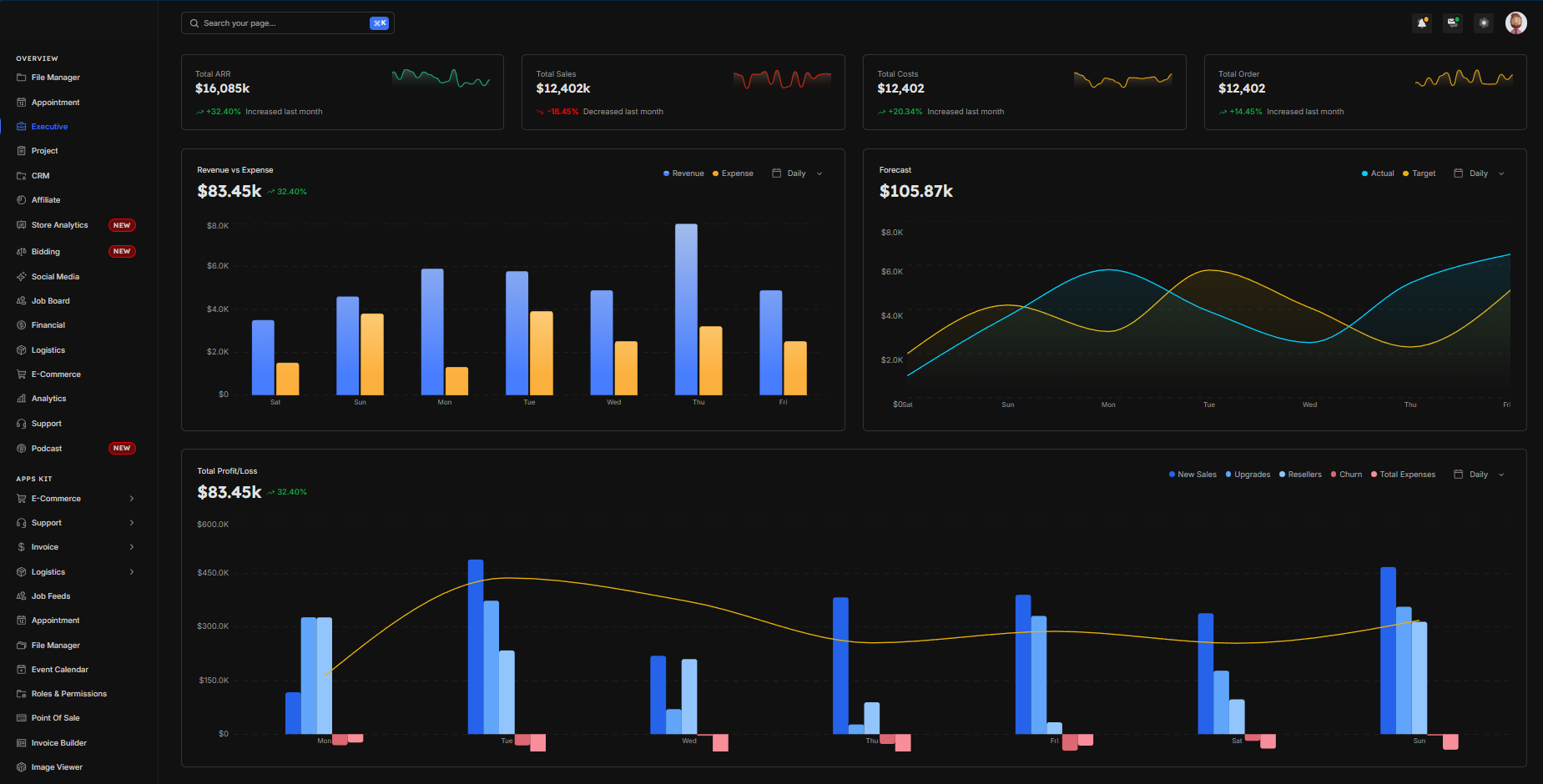Go to Bidding menu item
This screenshot has width=1543, height=784.
[x=46, y=252]
